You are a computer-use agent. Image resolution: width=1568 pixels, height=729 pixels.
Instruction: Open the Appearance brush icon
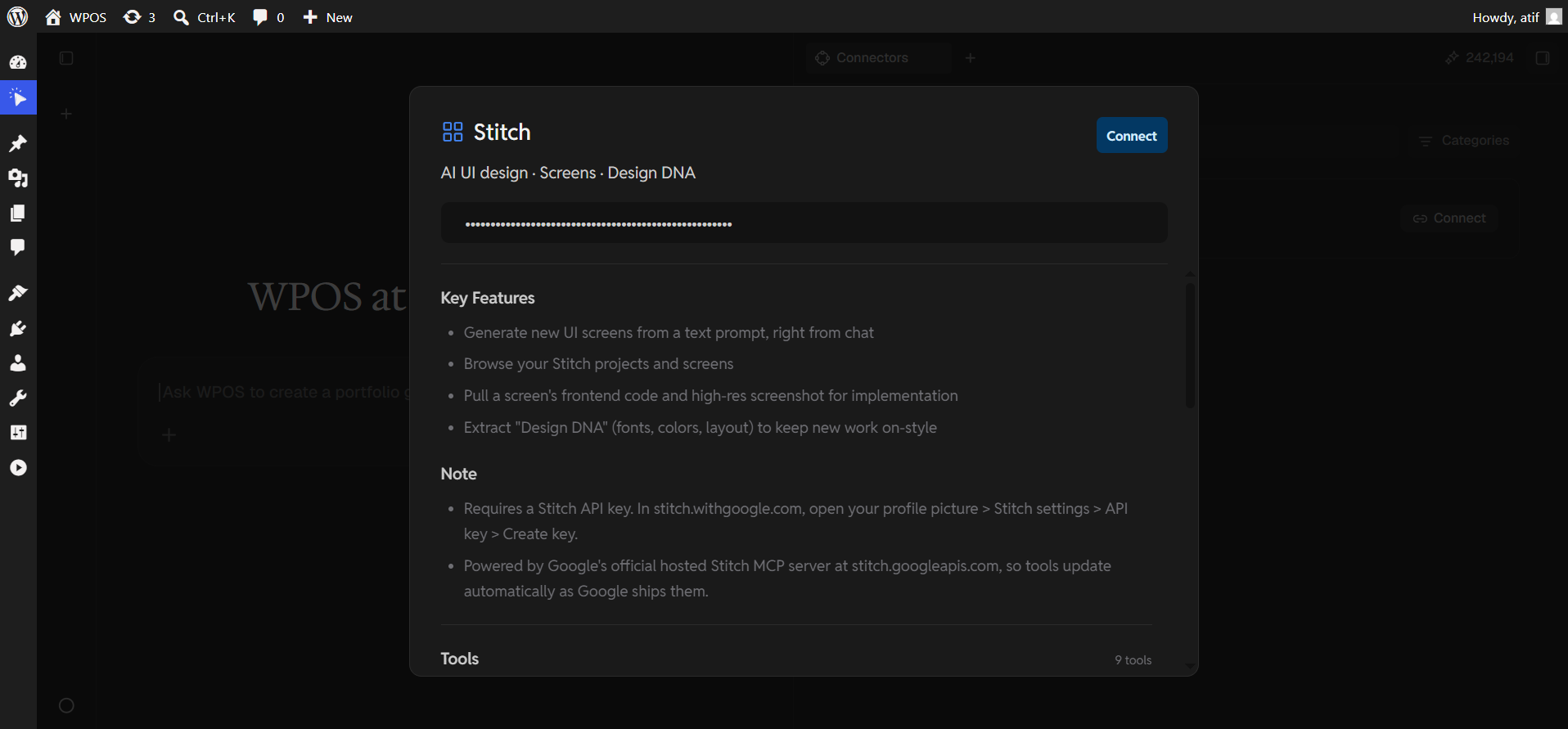pos(18,293)
